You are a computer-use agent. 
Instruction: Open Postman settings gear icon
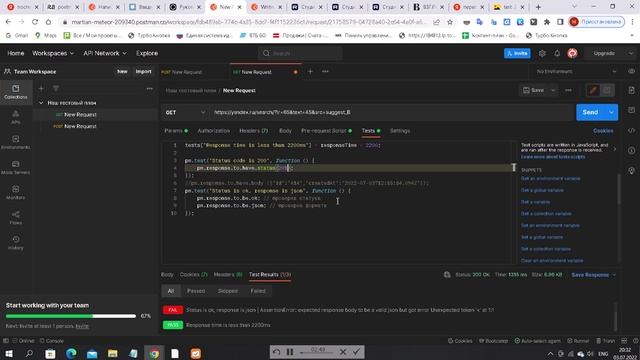click(542, 53)
